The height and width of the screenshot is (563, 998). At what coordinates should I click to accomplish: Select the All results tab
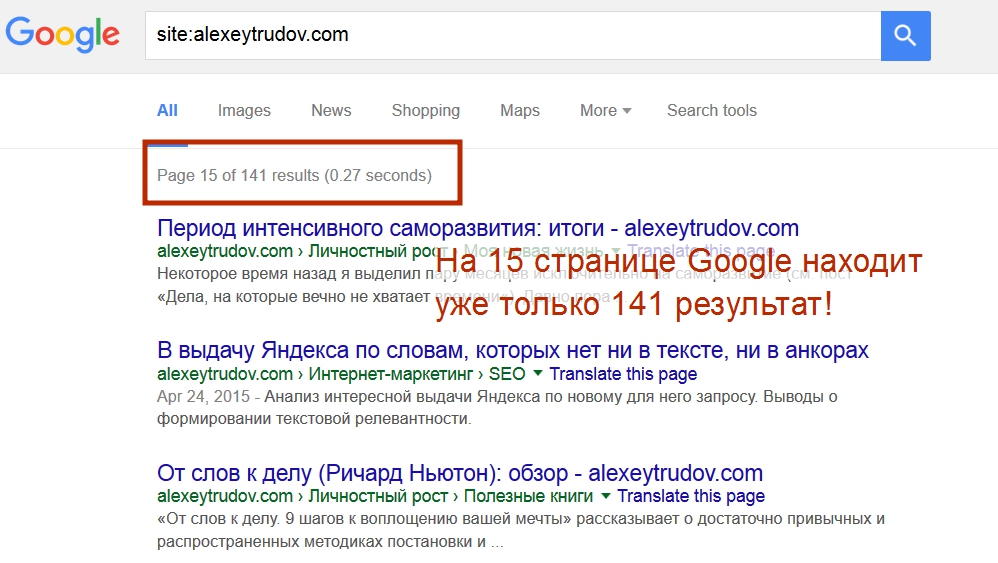click(167, 111)
